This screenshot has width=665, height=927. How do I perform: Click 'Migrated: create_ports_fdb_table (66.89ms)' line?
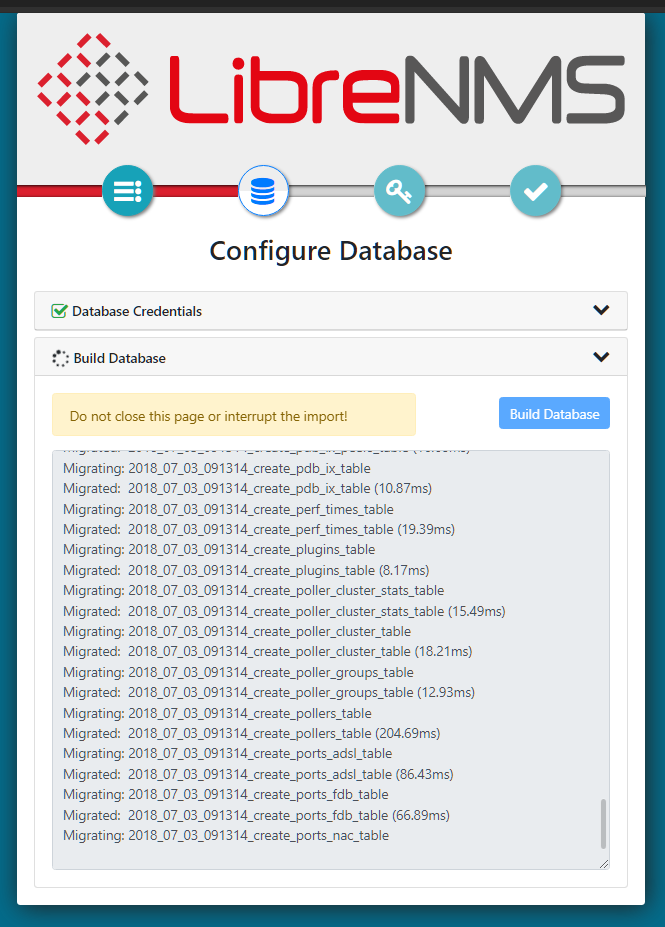pyautogui.click(x=257, y=815)
